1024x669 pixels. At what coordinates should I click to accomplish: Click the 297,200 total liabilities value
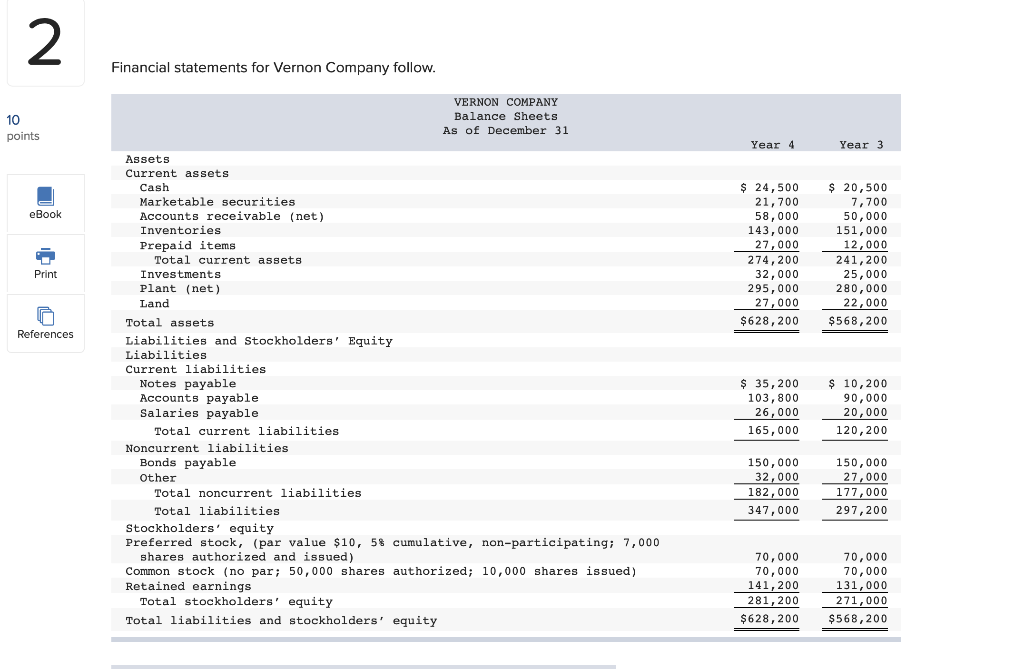point(862,511)
